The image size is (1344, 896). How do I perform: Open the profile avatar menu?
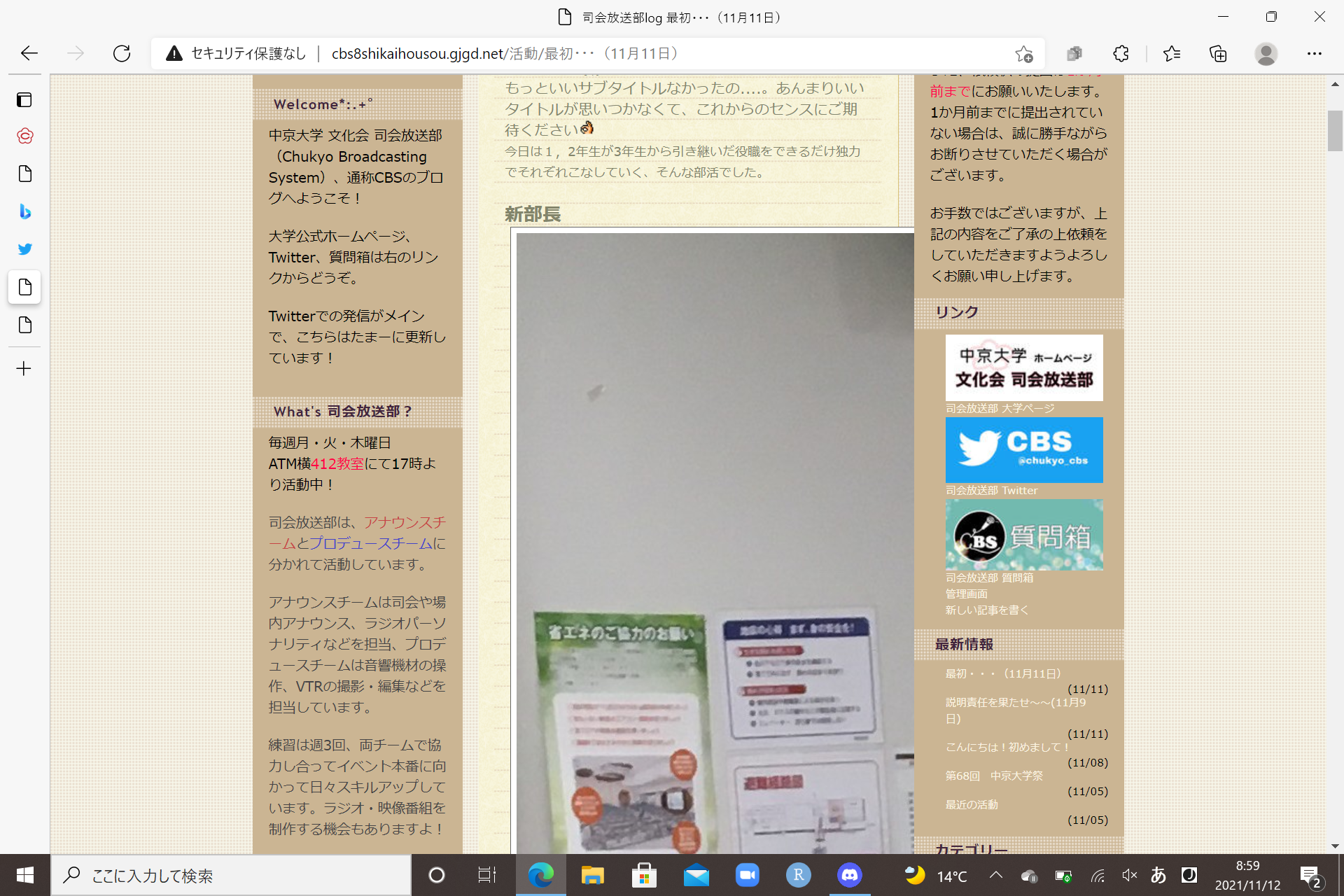[1266, 54]
